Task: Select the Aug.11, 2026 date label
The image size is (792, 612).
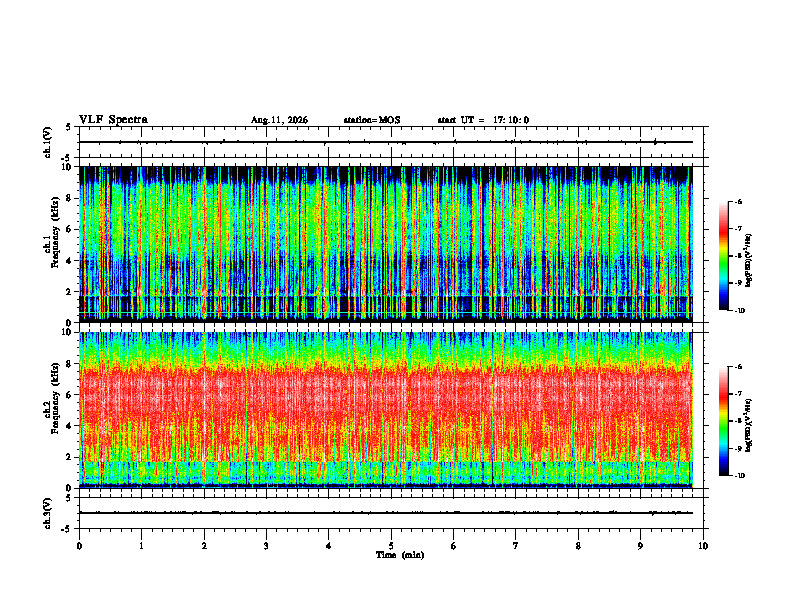Action: (279, 120)
